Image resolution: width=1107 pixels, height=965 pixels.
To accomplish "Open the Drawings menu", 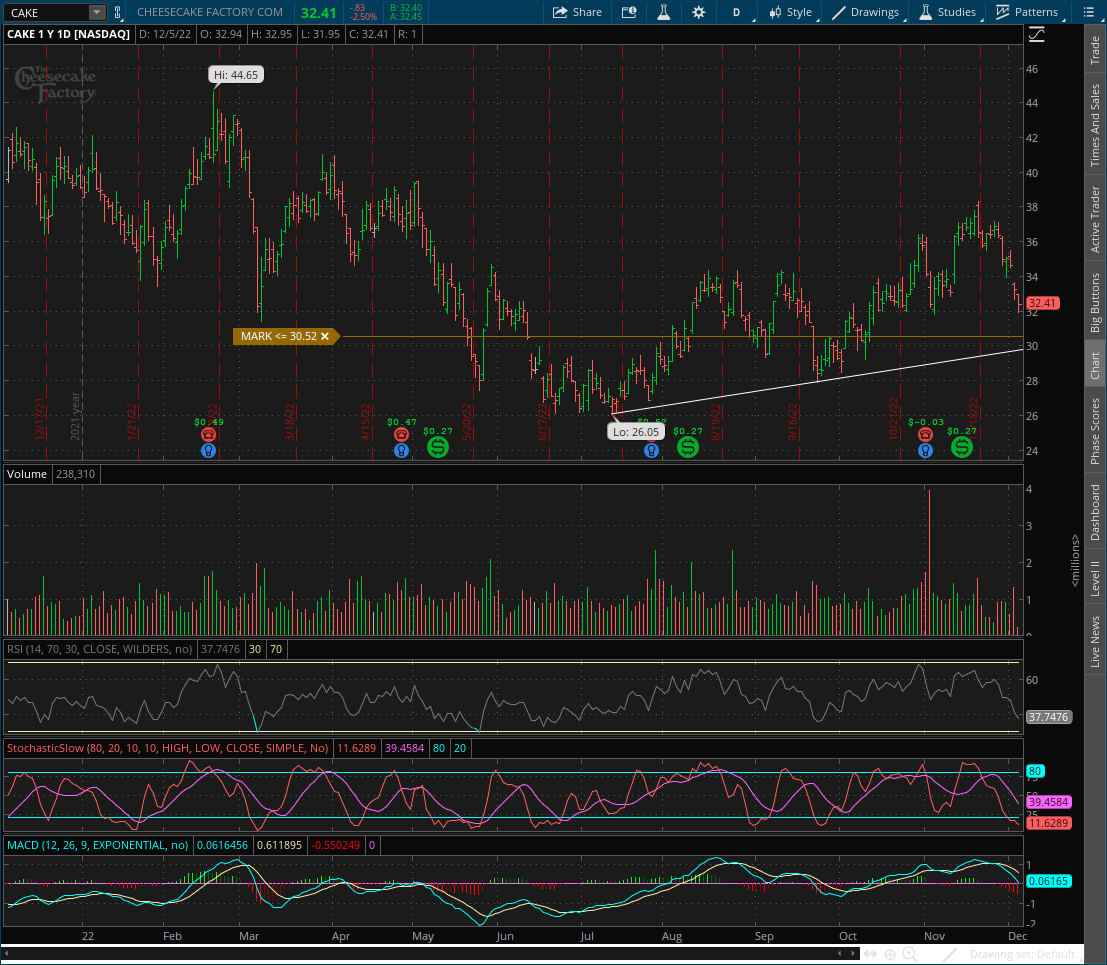I will [866, 12].
